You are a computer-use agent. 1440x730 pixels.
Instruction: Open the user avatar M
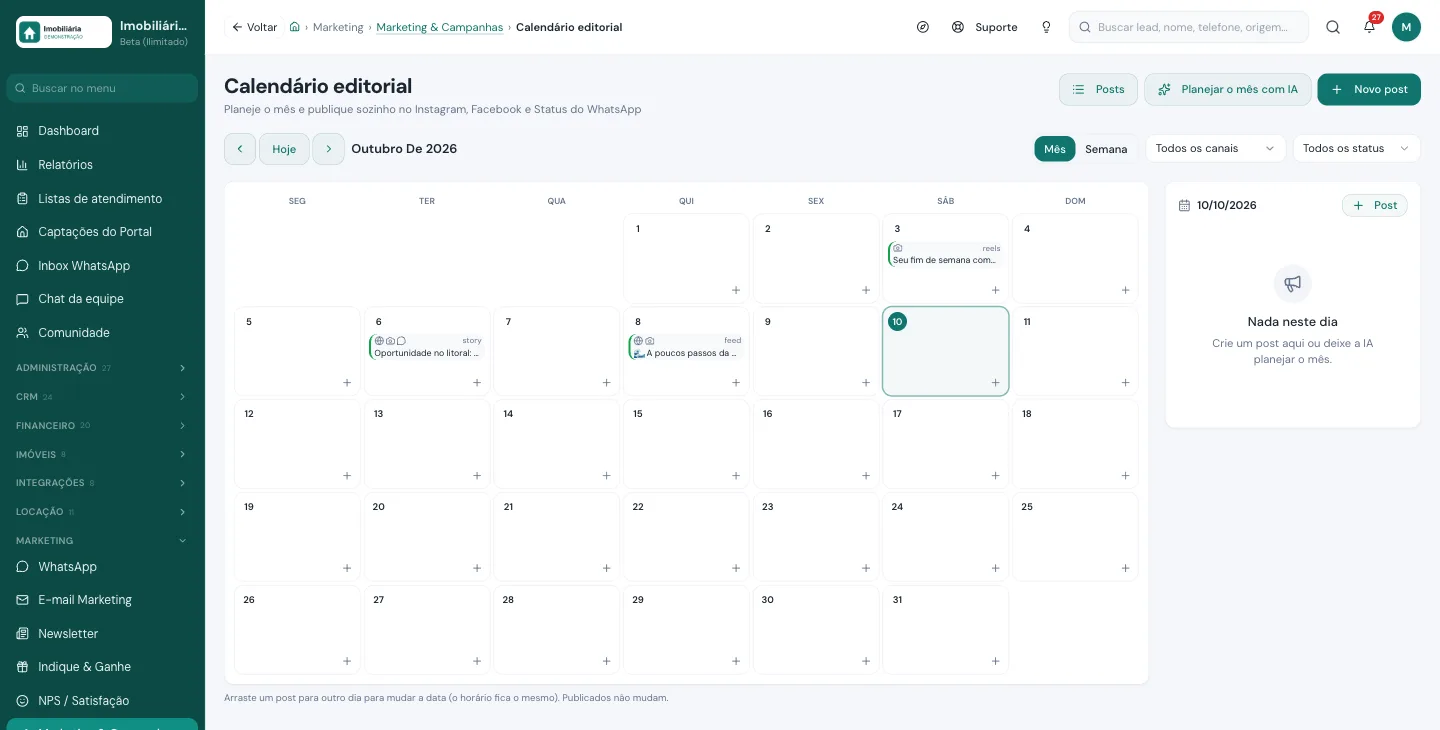click(x=1406, y=27)
